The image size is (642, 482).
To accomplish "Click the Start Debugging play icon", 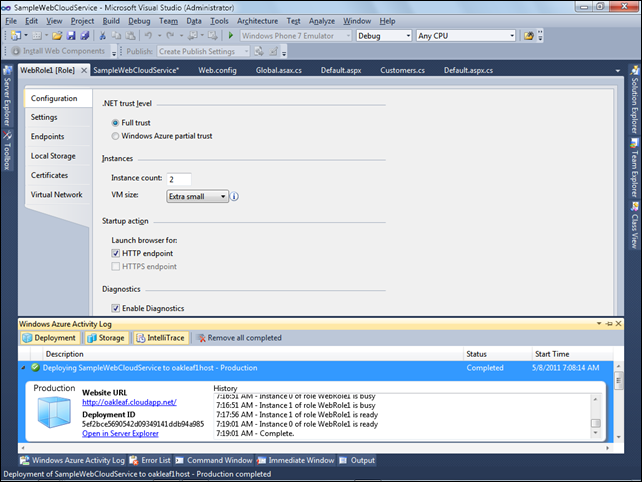I will click(x=232, y=35).
